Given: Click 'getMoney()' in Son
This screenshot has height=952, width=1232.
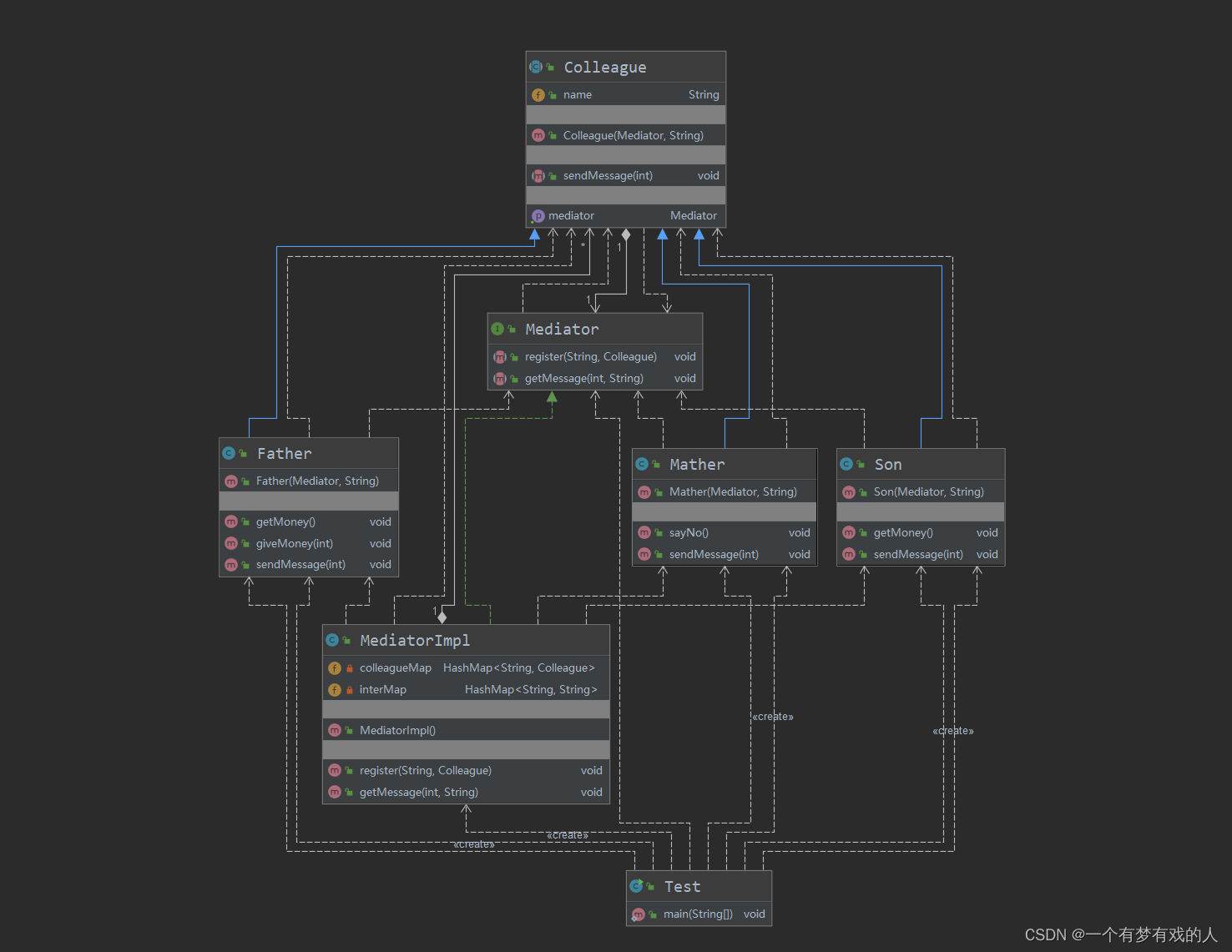Looking at the screenshot, I should coord(903,533).
